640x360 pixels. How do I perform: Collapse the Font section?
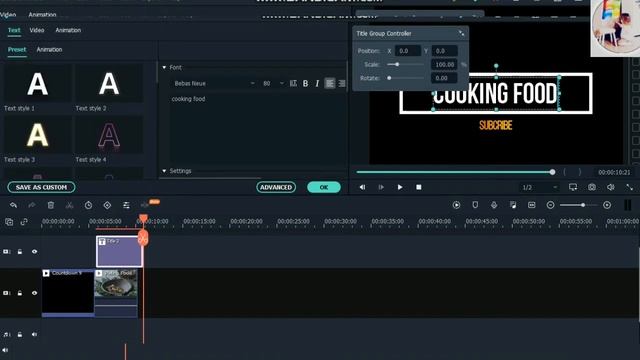[x=164, y=67]
